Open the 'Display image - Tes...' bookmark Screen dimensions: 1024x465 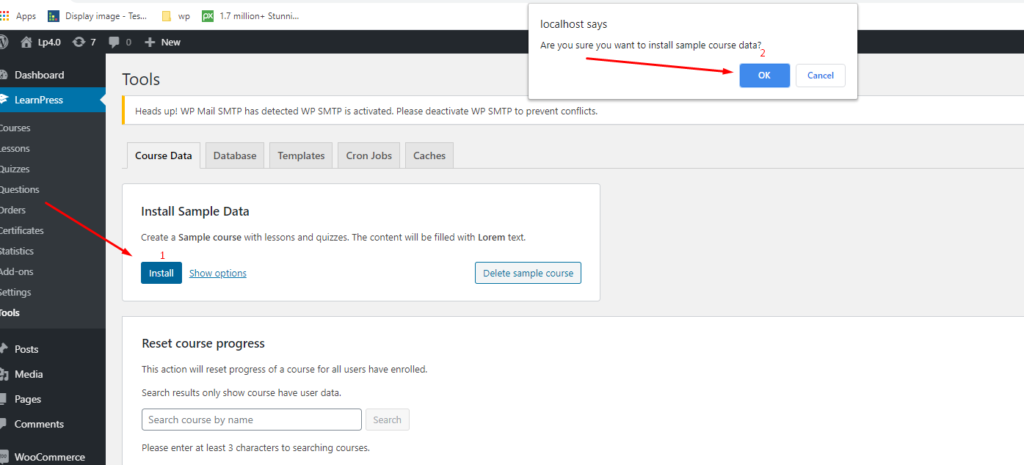[54, 16]
